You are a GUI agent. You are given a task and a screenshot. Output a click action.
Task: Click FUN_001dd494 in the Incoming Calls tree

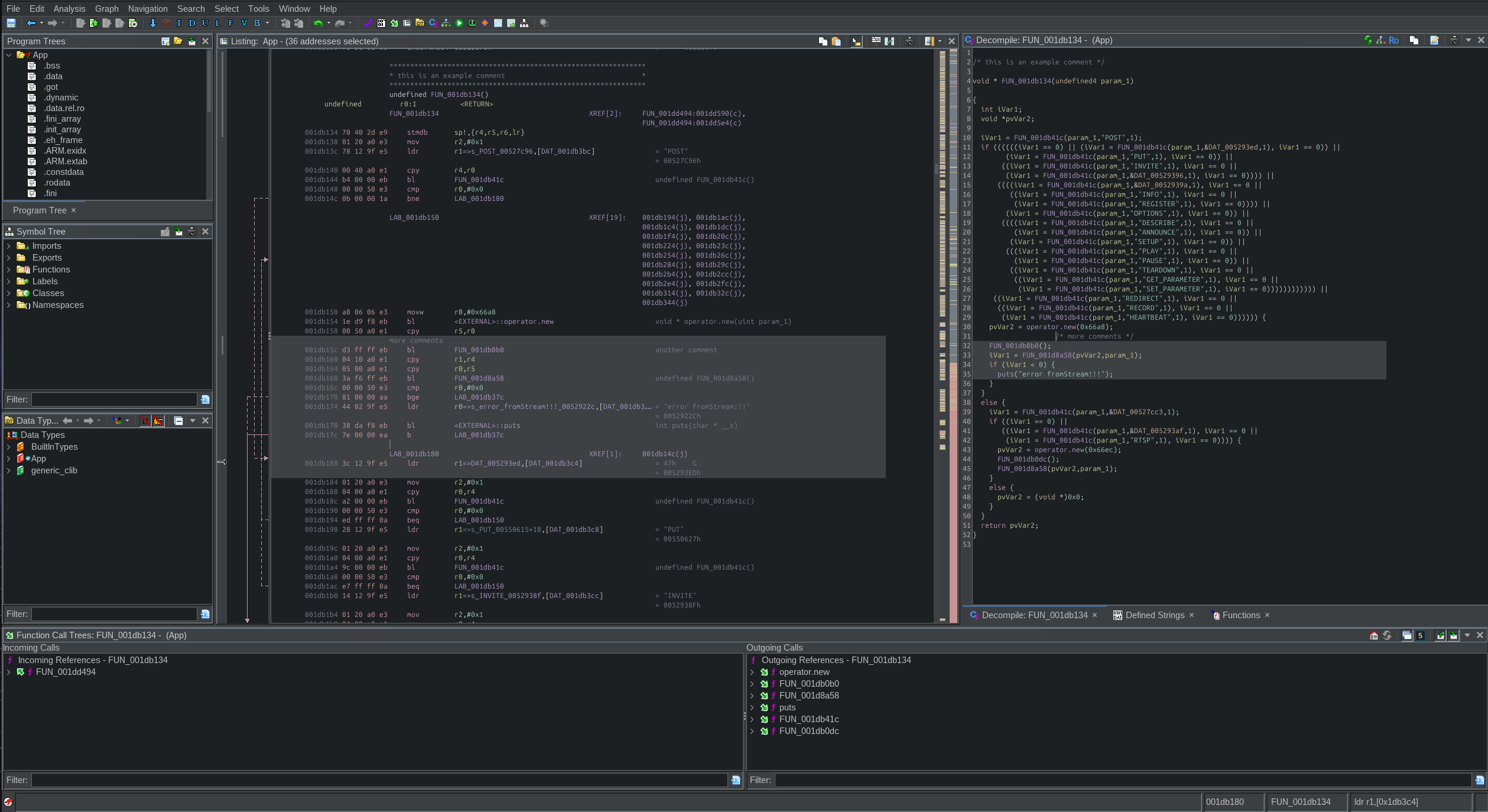coord(66,672)
